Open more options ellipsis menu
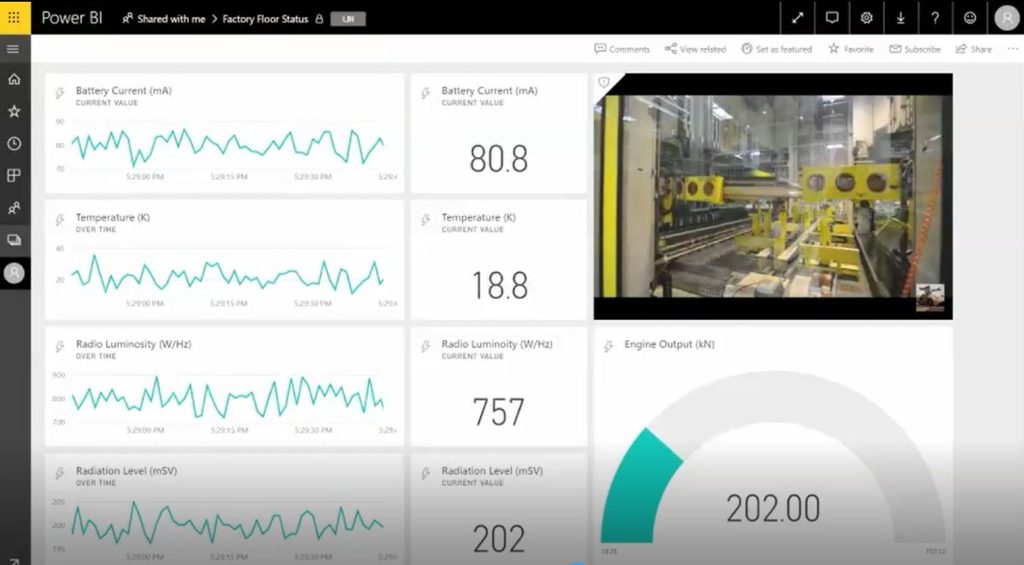The image size is (1024, 565). click(1013, 49)
